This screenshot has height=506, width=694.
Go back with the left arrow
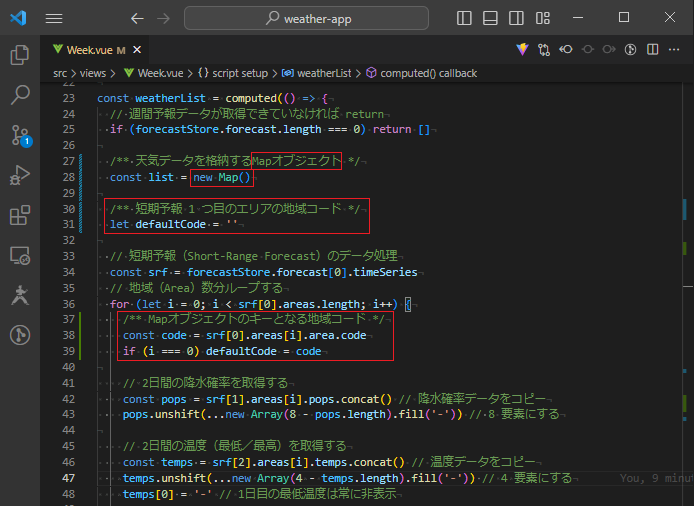(137, 18)
